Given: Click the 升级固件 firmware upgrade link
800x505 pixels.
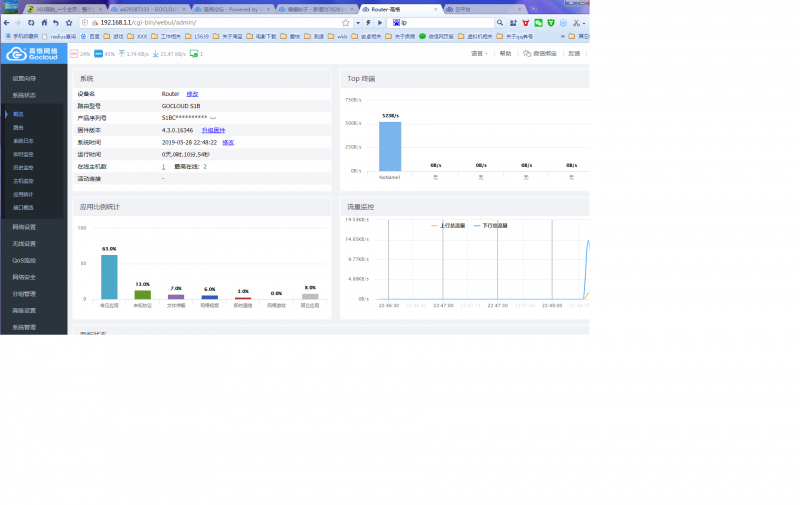Looking at the screenshot, I should (x=213, y=130).
